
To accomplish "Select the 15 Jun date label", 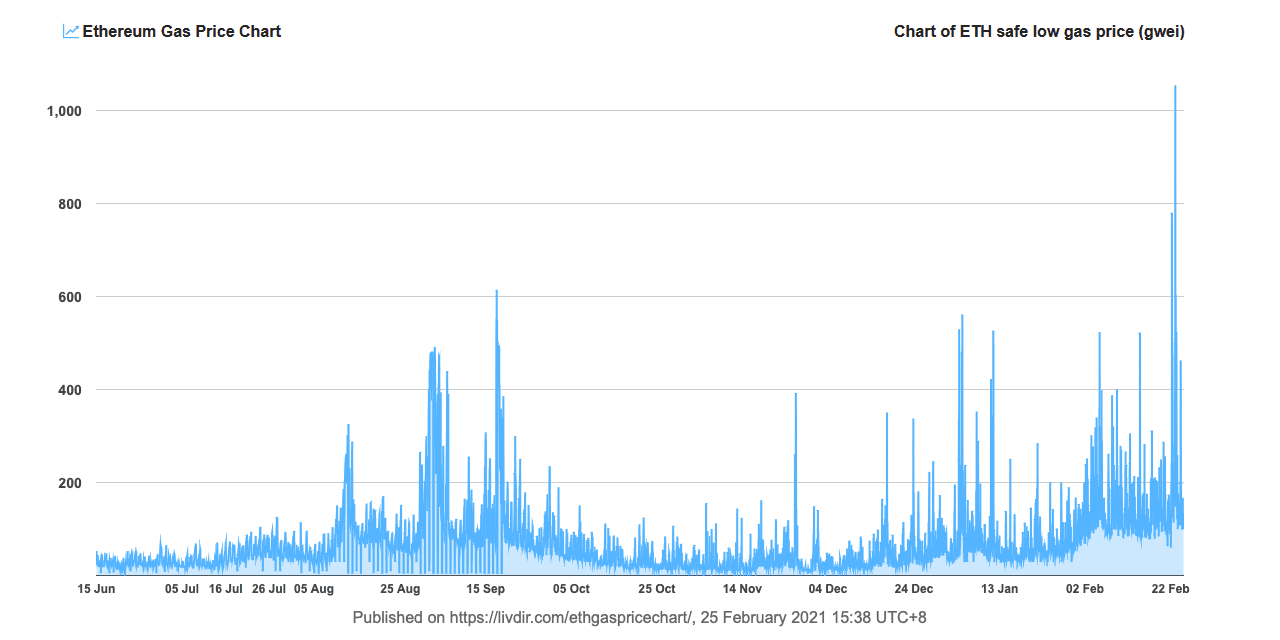I will [x=96, y=589].
